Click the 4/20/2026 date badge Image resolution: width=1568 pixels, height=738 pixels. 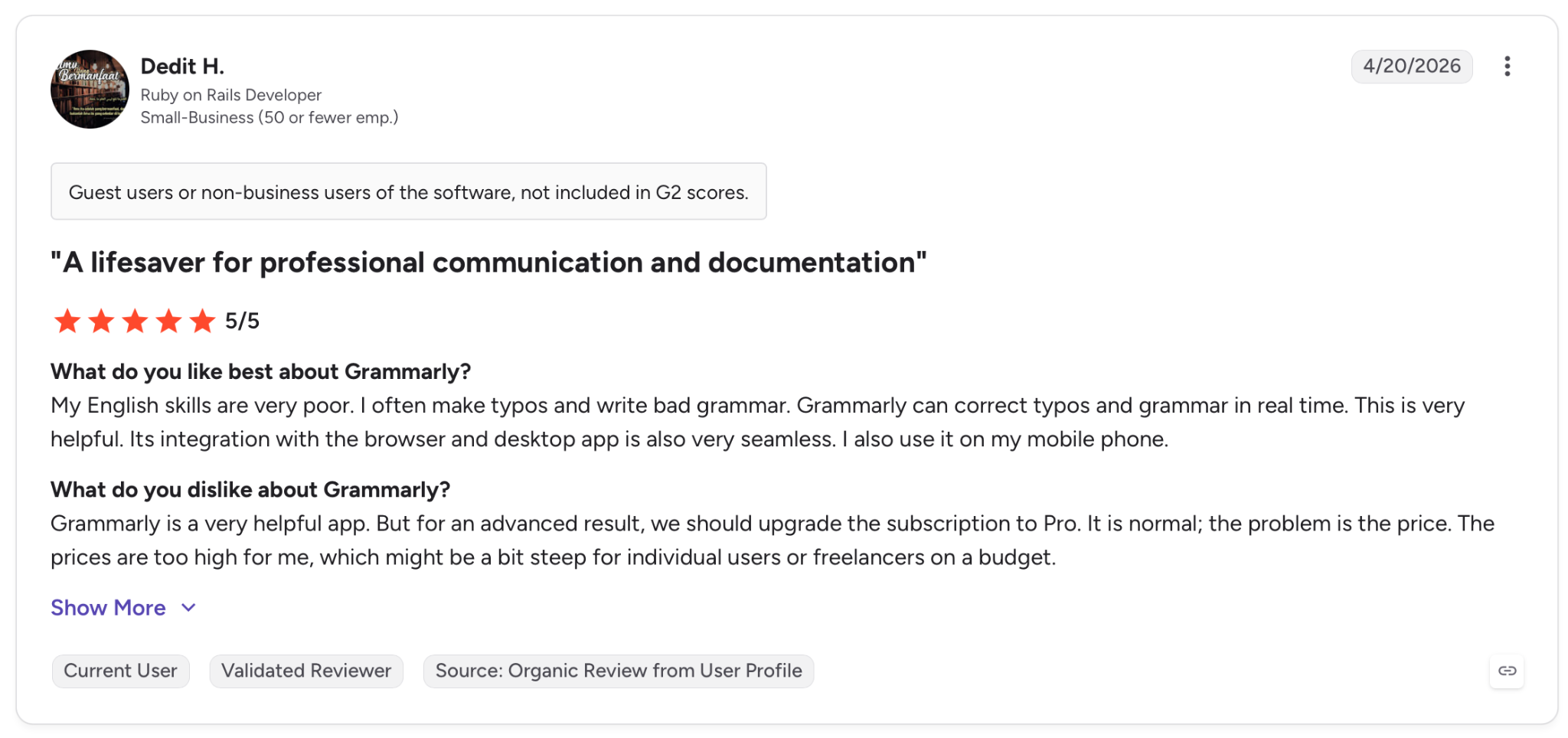[x=1412, y=67]
